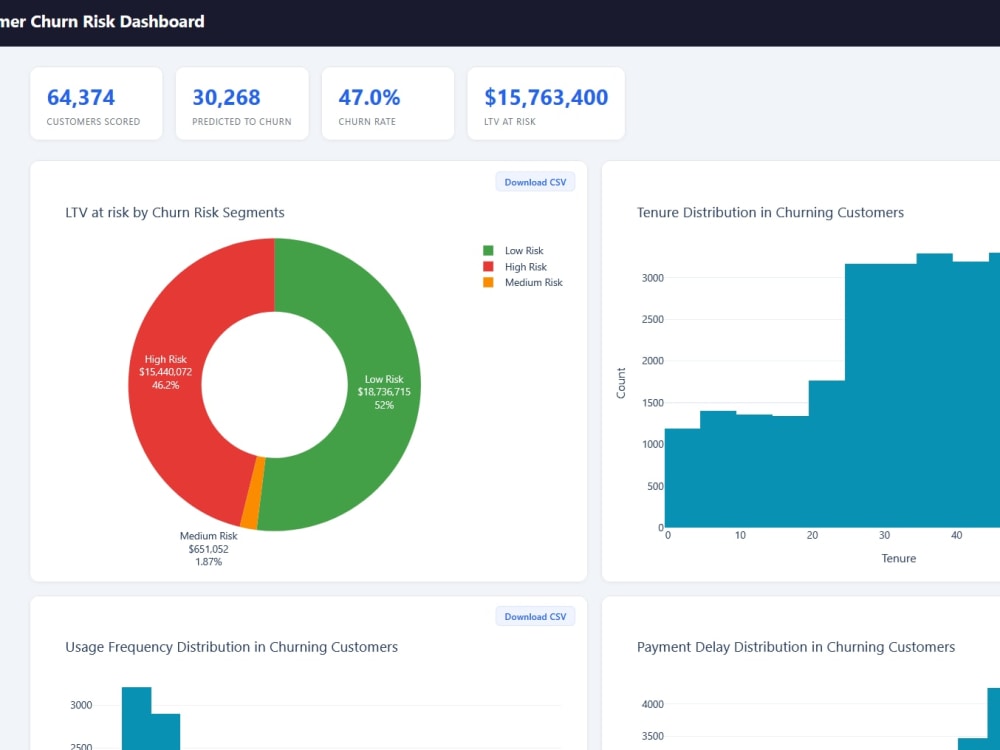Select the 30,268 Predicted to Churn card
The width and height of the screenshot is (1000, 750).
(242, 103)
